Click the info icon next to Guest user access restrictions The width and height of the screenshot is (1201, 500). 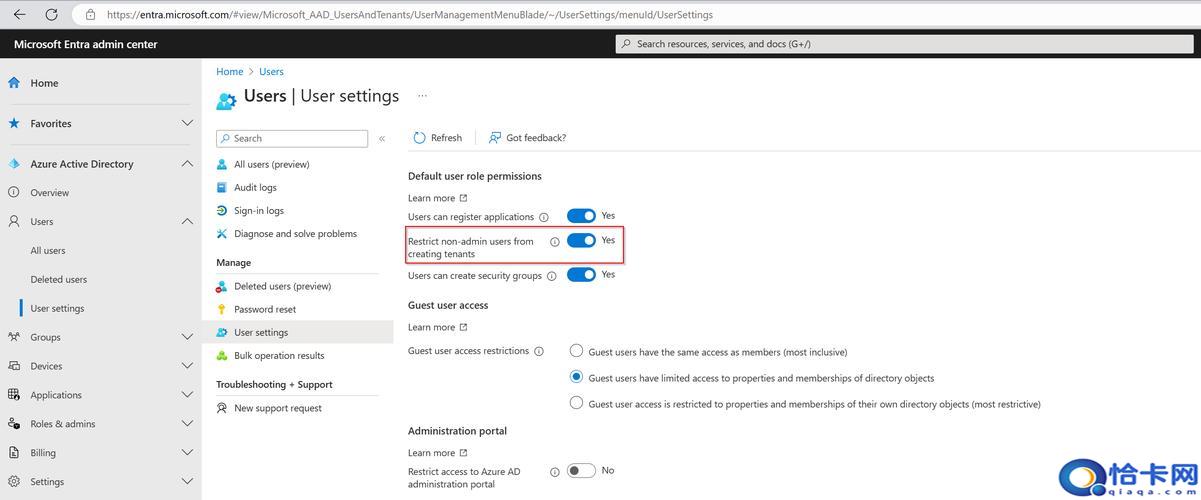pos(539,352)
